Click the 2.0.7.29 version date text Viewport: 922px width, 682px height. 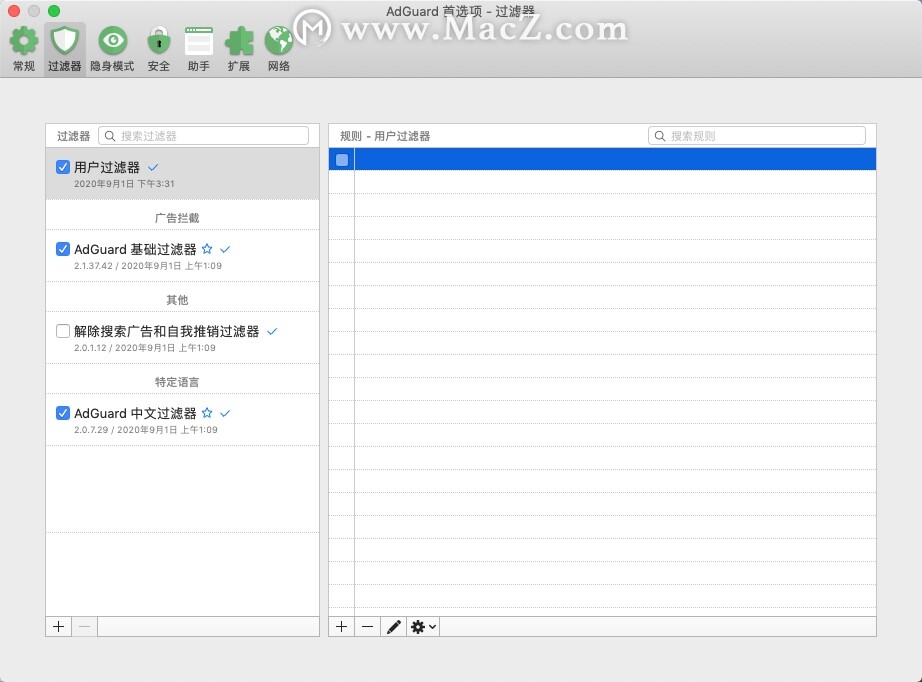(x=146, y=430)
